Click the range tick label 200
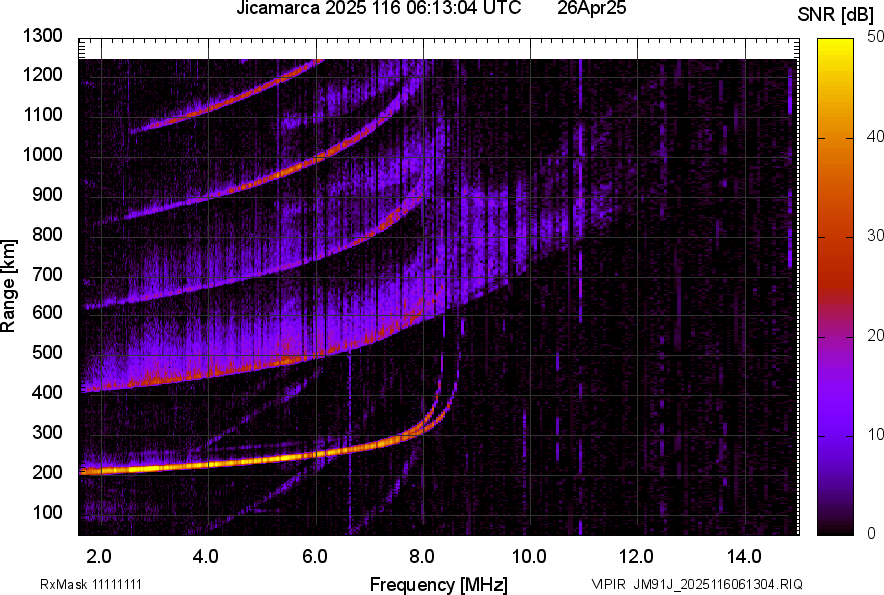 pyautogui.click(x=47, y=473)
